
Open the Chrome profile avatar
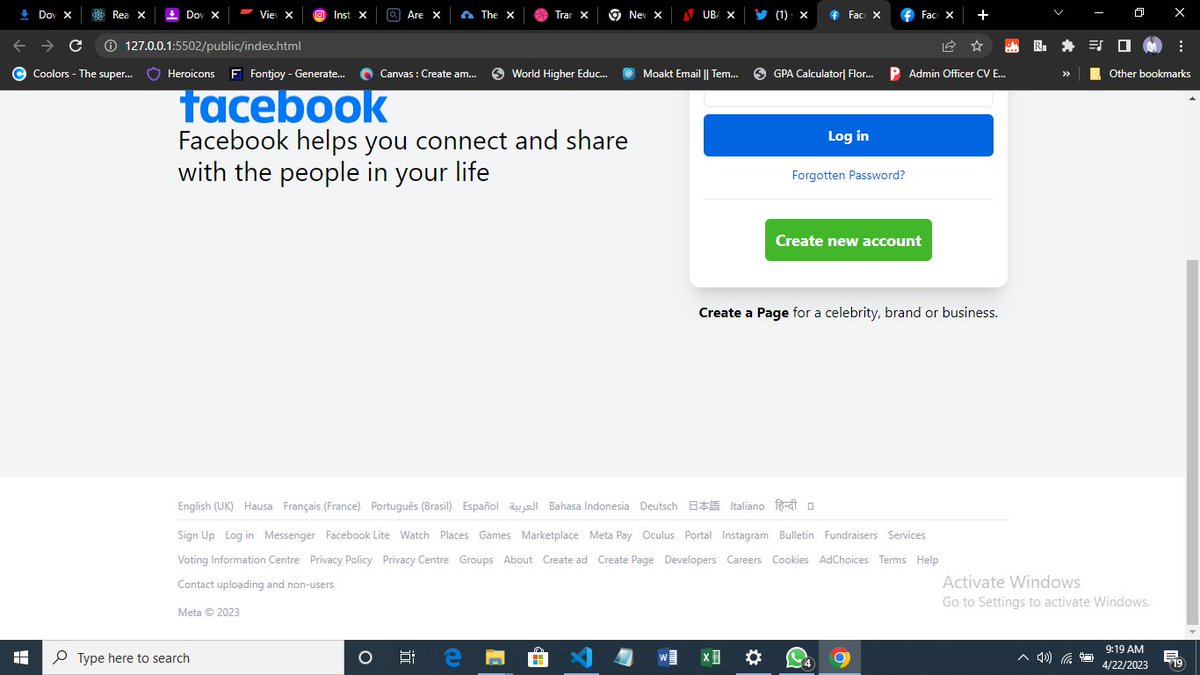click(x=1152, y=46)
